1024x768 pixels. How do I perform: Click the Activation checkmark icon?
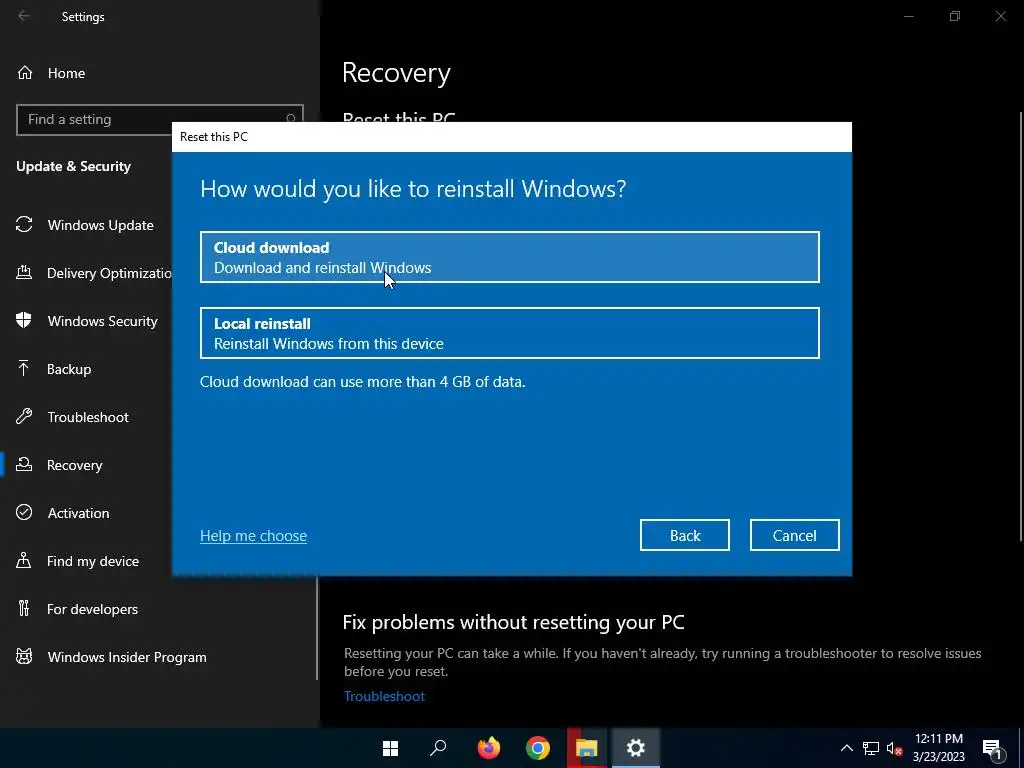[24, 513]
